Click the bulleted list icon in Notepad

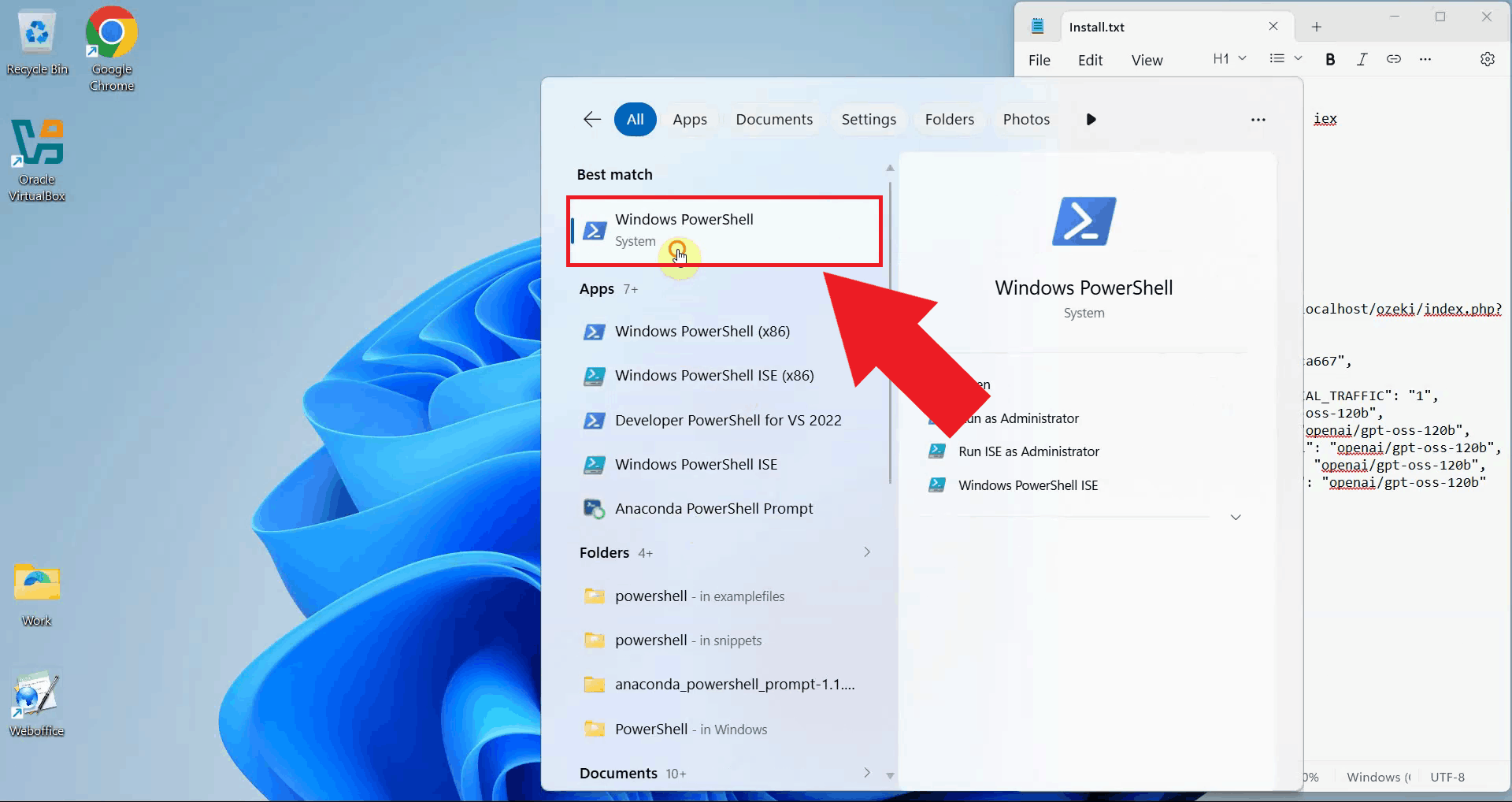[1277, 58]
